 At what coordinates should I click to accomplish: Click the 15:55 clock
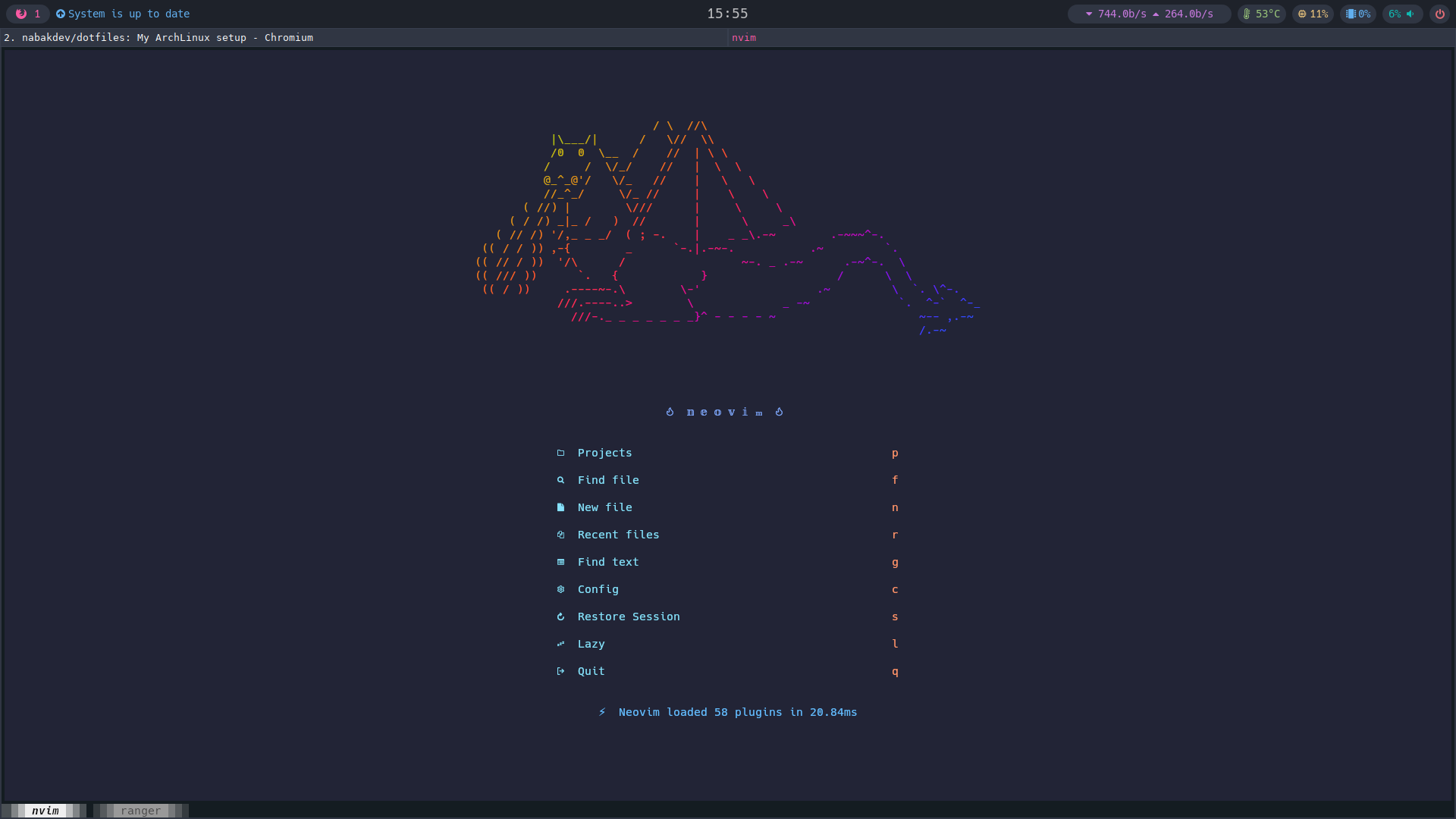point(727,14)
